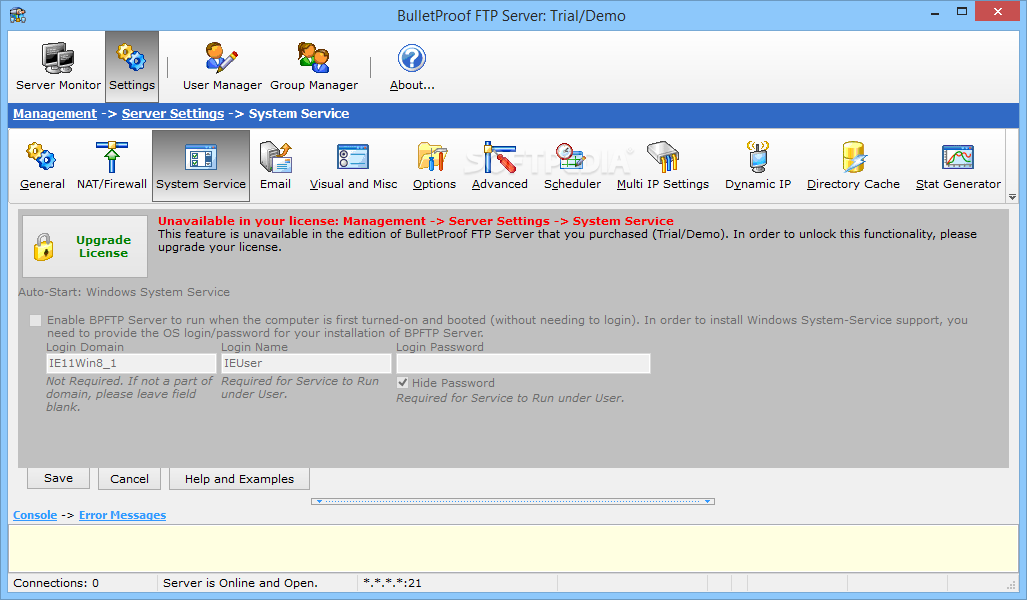Click the Login Password field
This screenshot has width=1027, height=600.
tap(523, 363)
